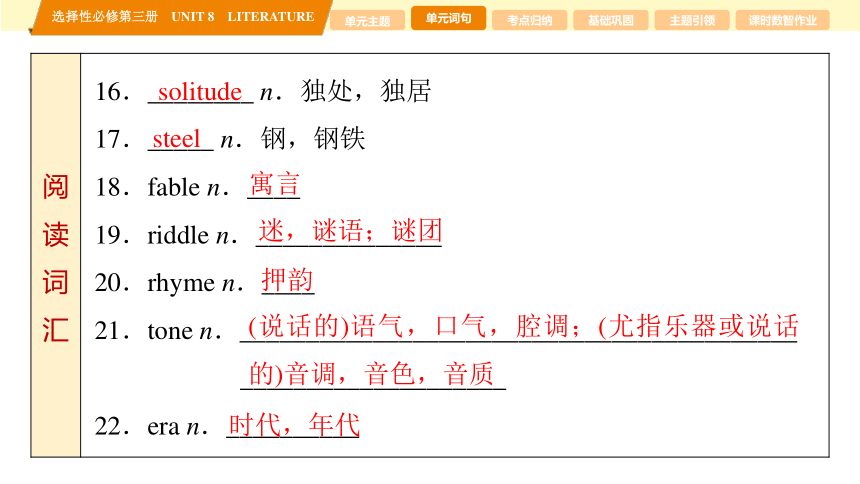Click the UNIT 8 LITERATURE header banner
This screenshot has height=484, width=860.
[x=183, y=17]
